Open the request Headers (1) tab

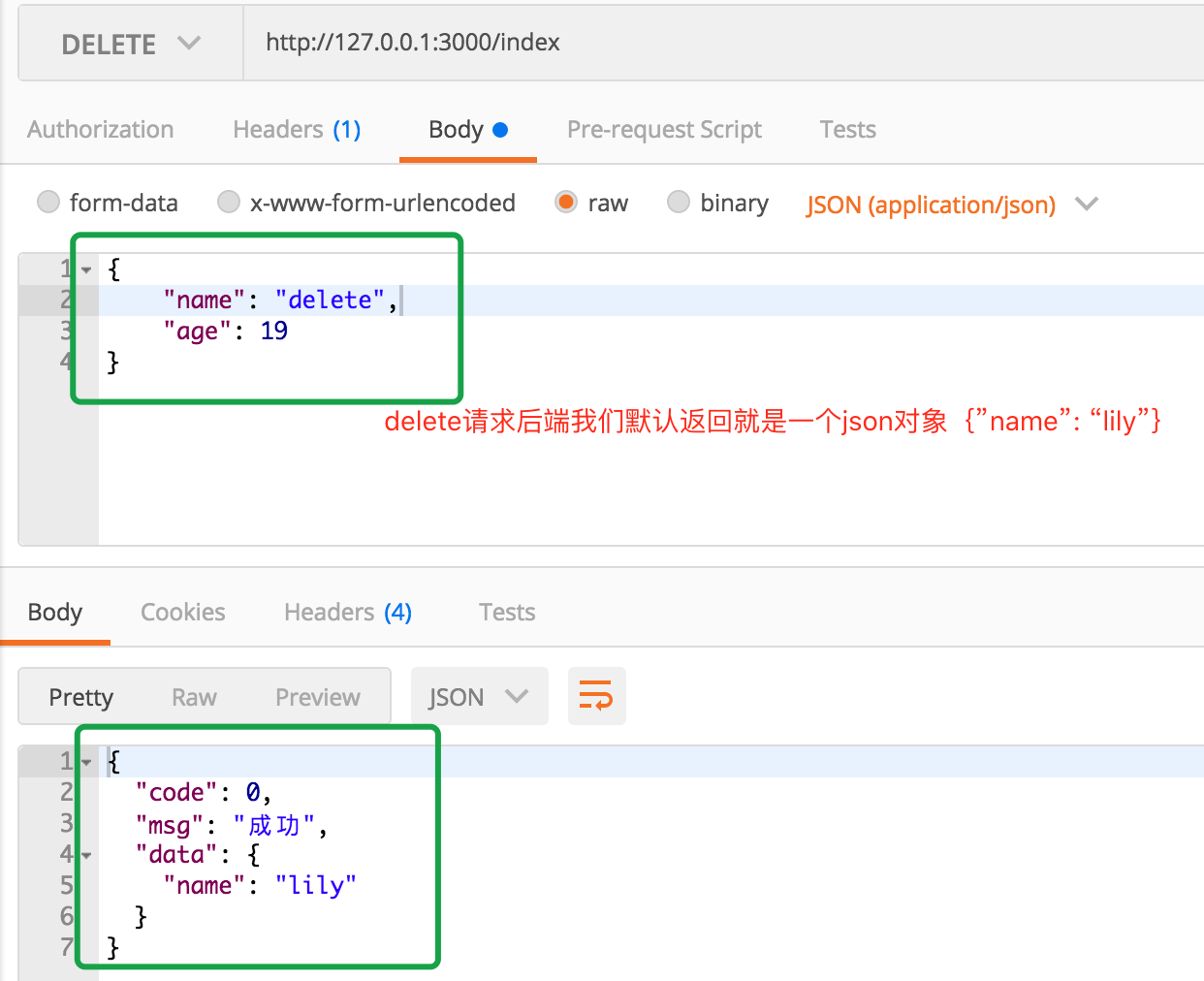[x=297, y=130]
